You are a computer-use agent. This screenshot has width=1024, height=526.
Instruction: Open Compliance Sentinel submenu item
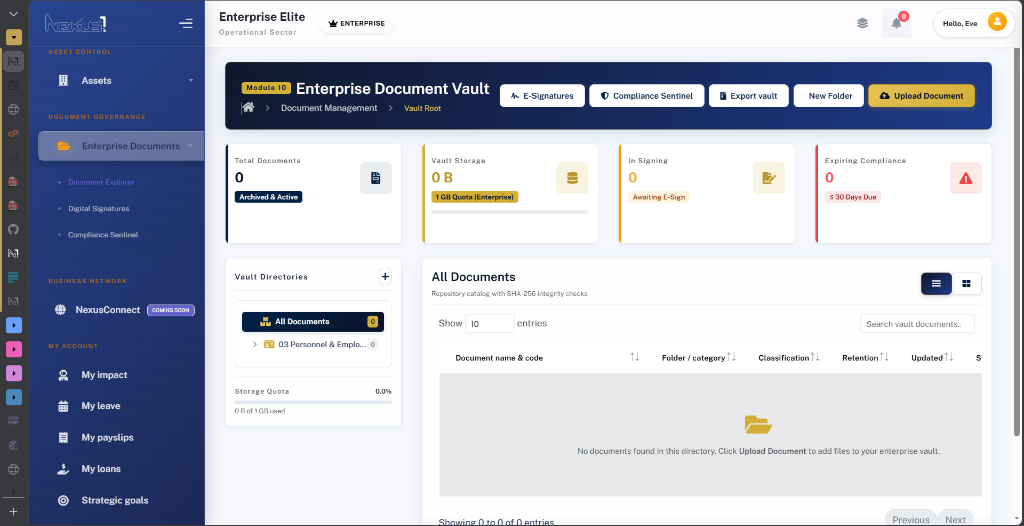(103, 235)
